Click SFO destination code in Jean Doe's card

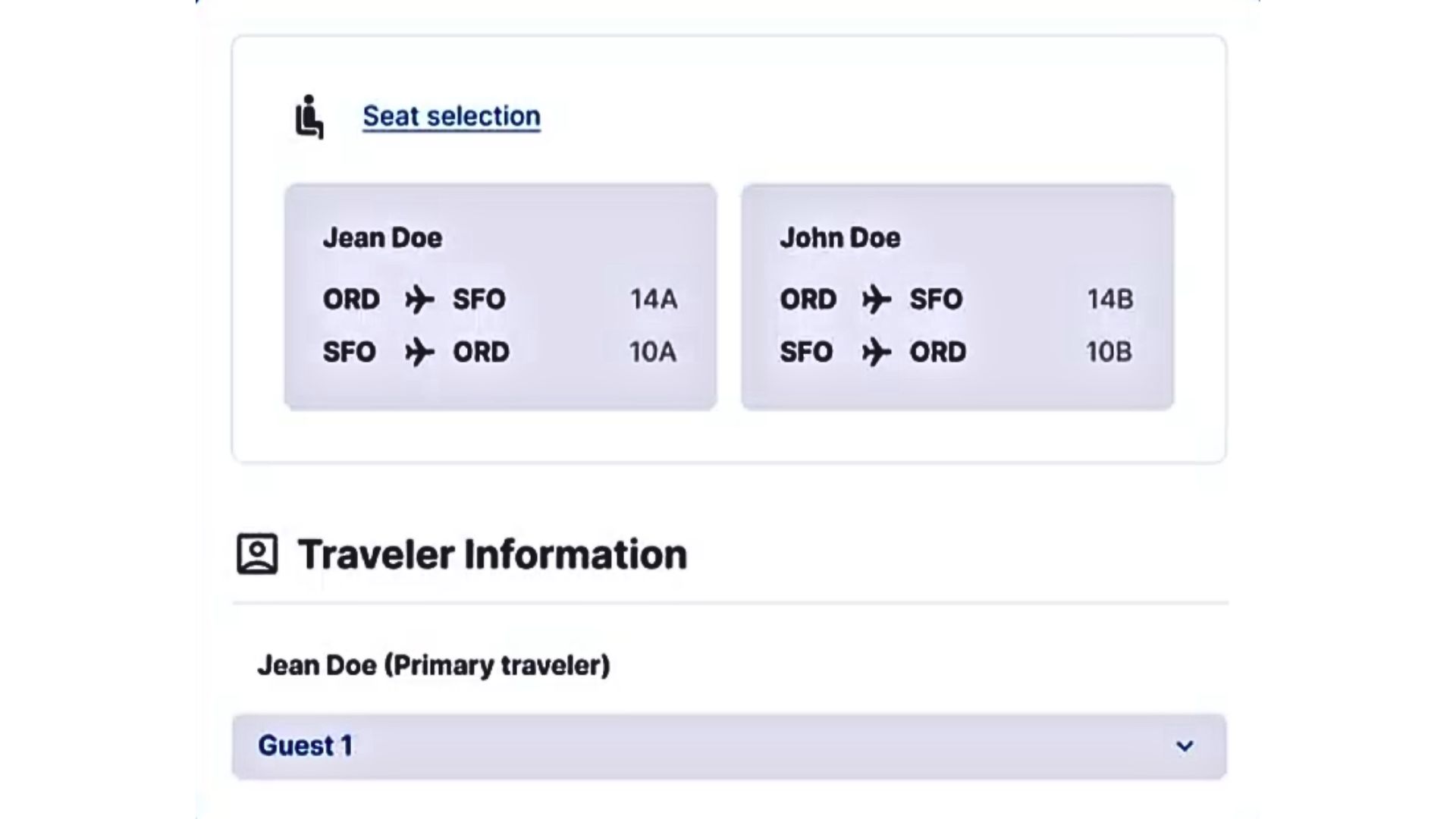(479, 300)
